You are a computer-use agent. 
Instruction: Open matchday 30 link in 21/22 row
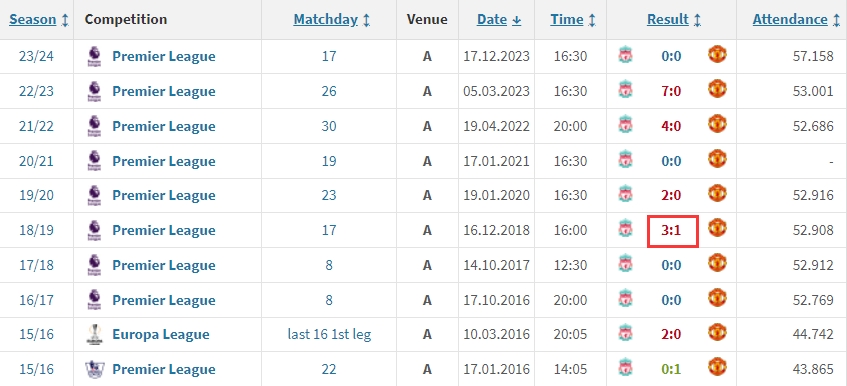pos(329,126)
